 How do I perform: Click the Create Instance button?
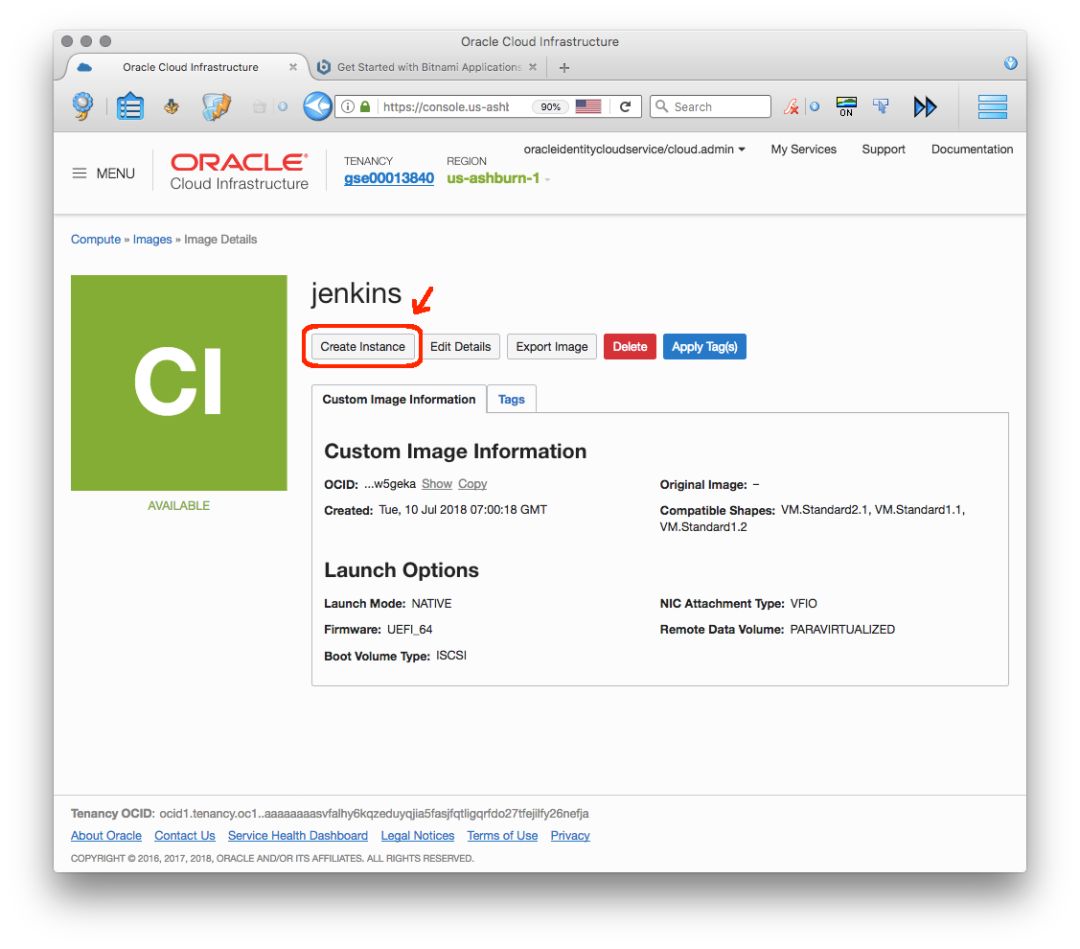(x=362, y=346)
